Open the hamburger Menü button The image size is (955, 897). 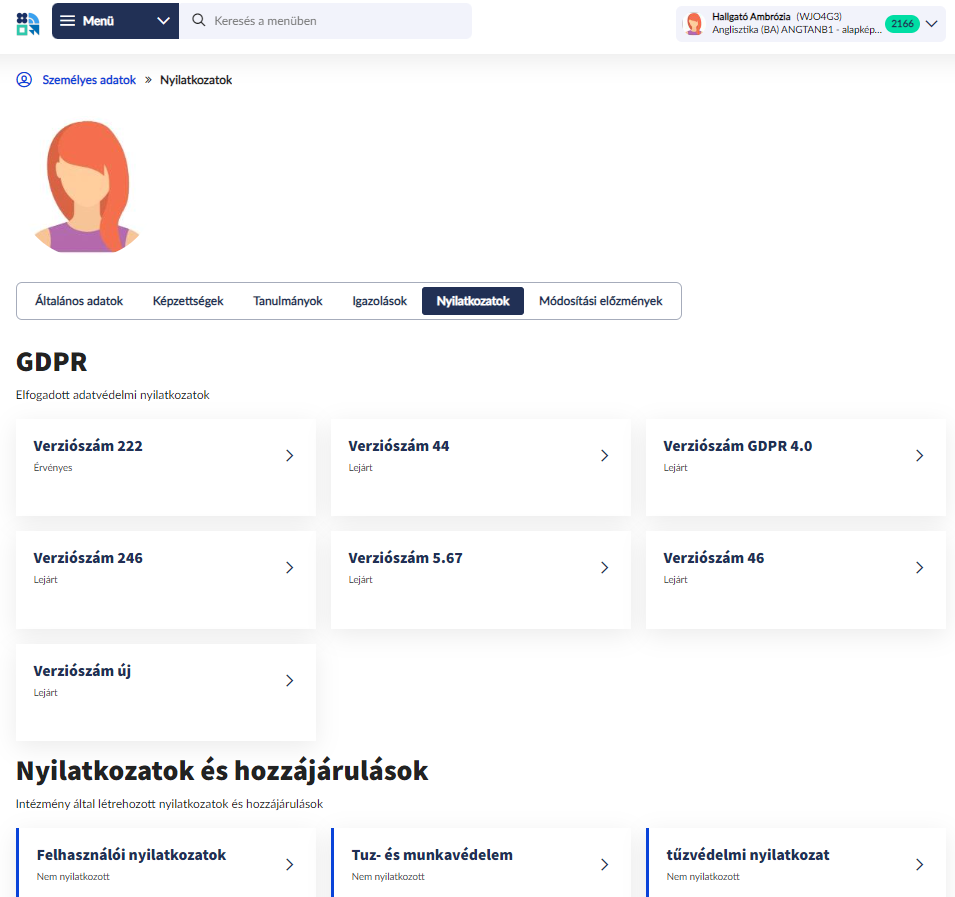pos(115,21)
